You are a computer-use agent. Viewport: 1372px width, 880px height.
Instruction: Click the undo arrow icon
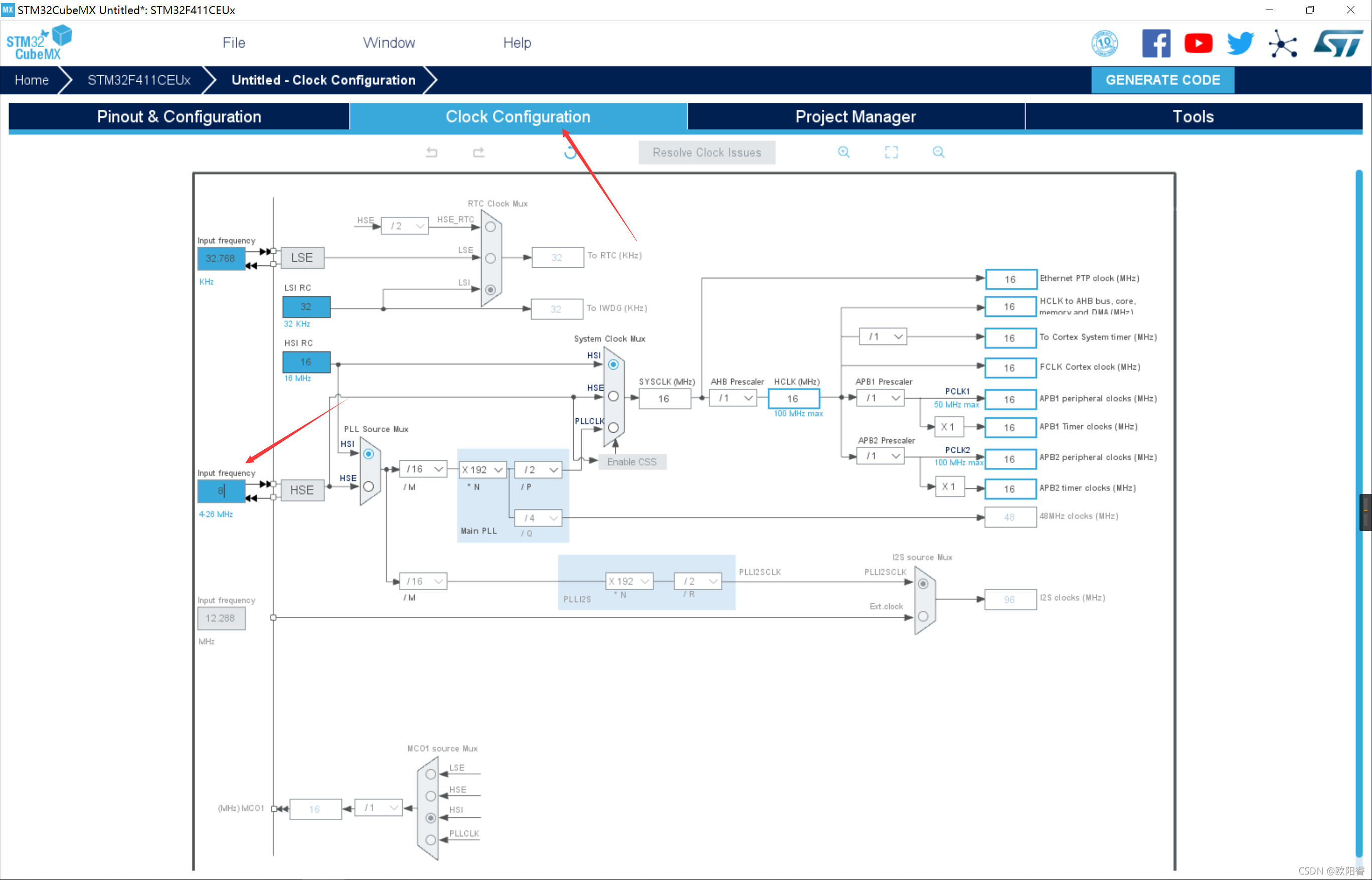pos(431,153)
